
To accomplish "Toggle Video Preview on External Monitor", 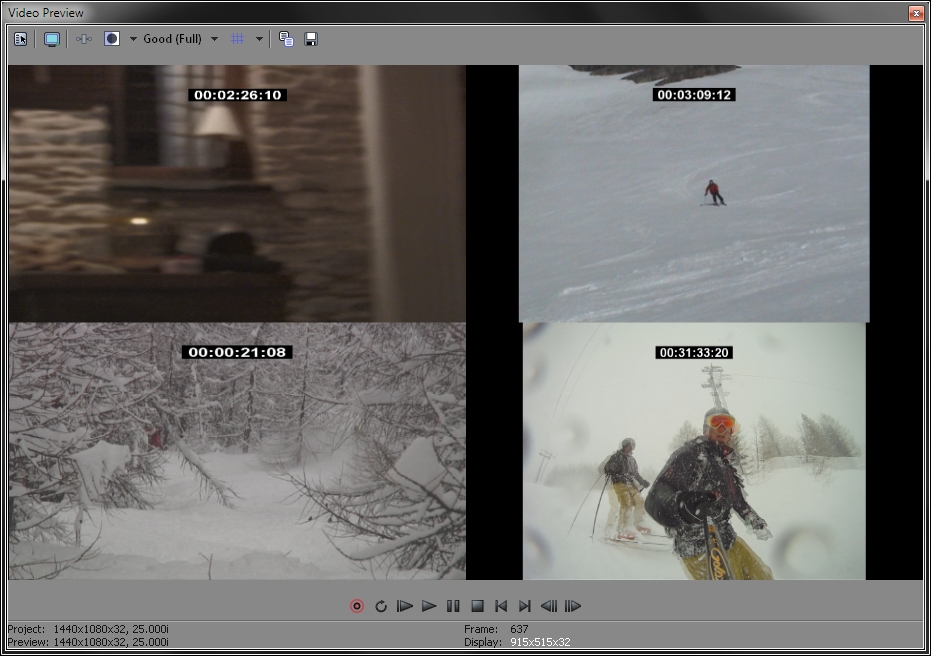I will click(x=52, y=39).
